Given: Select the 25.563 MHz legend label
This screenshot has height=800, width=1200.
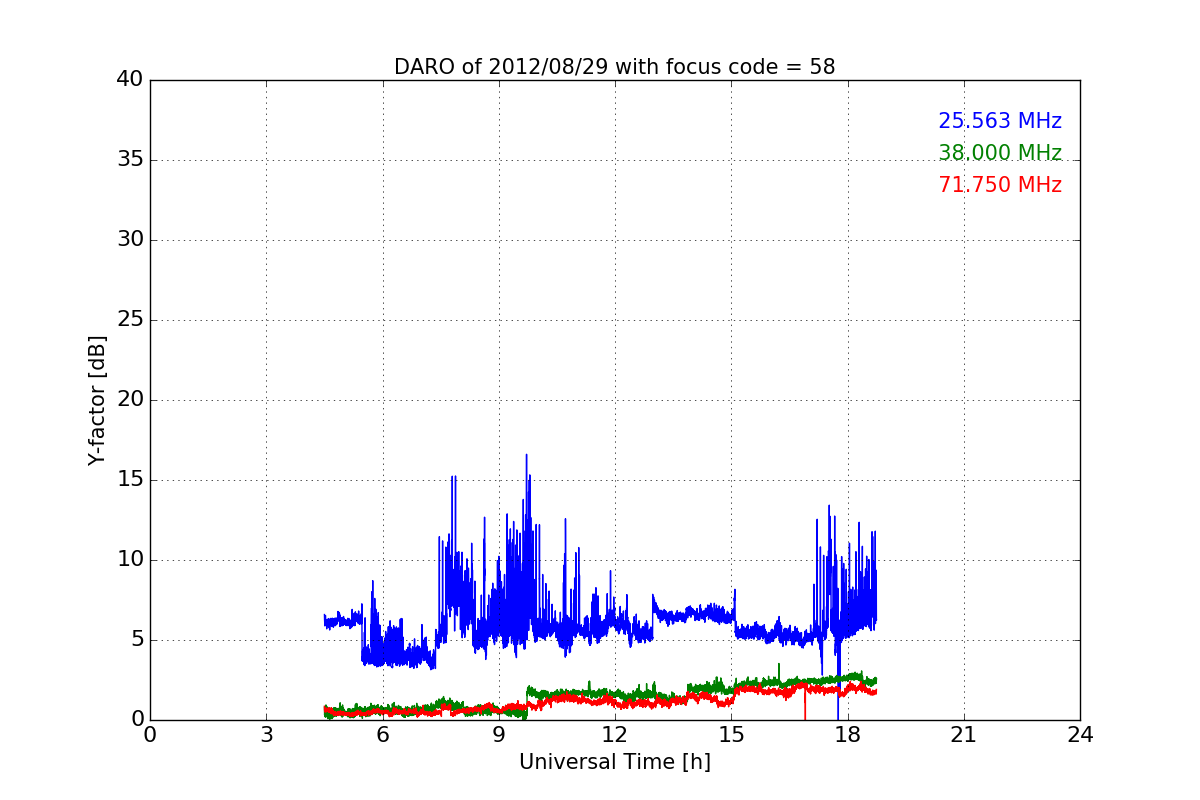Looking at the screenshot, I should 1000,121.
